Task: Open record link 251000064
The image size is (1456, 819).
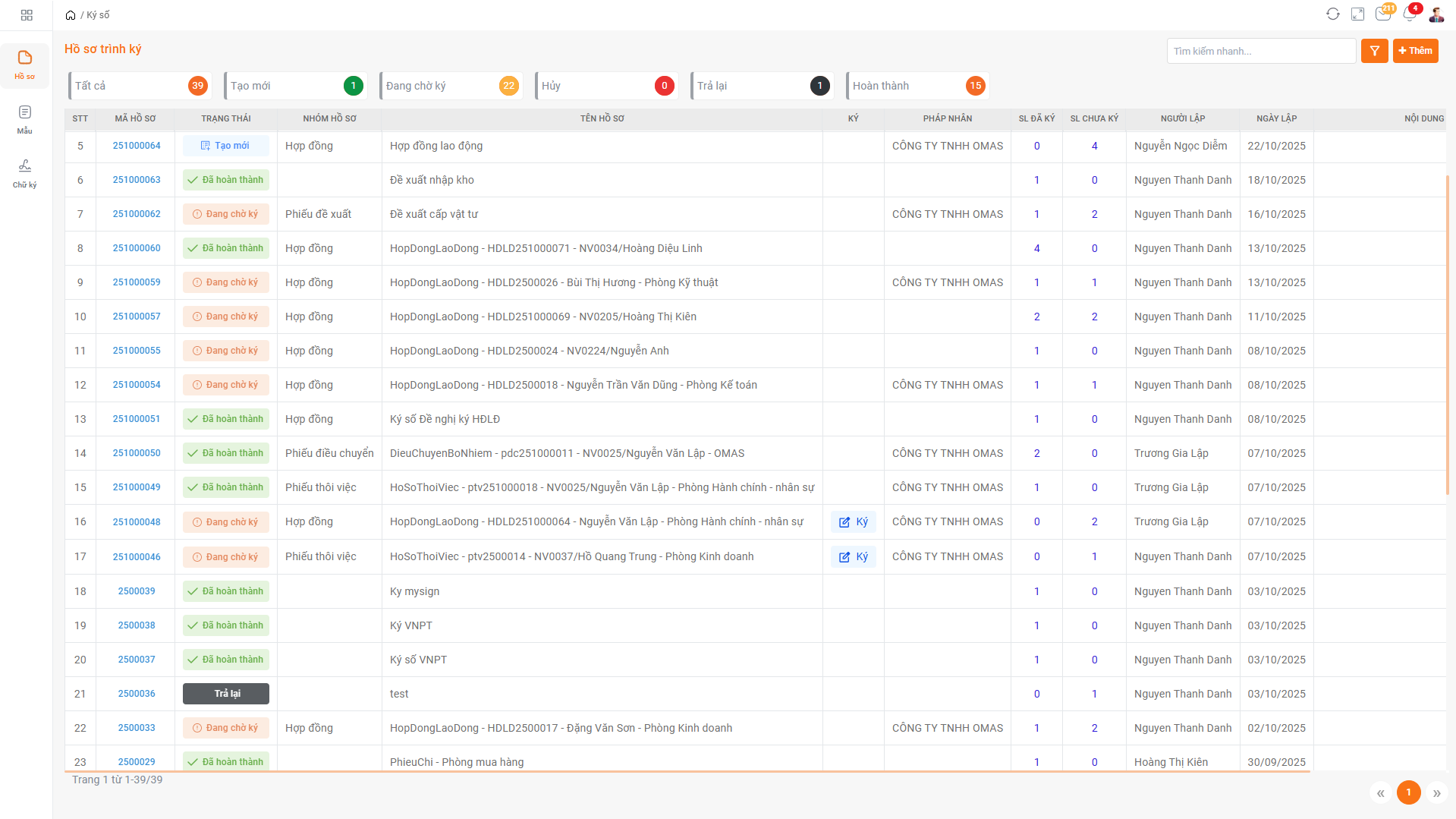Action: coord(137,146)
